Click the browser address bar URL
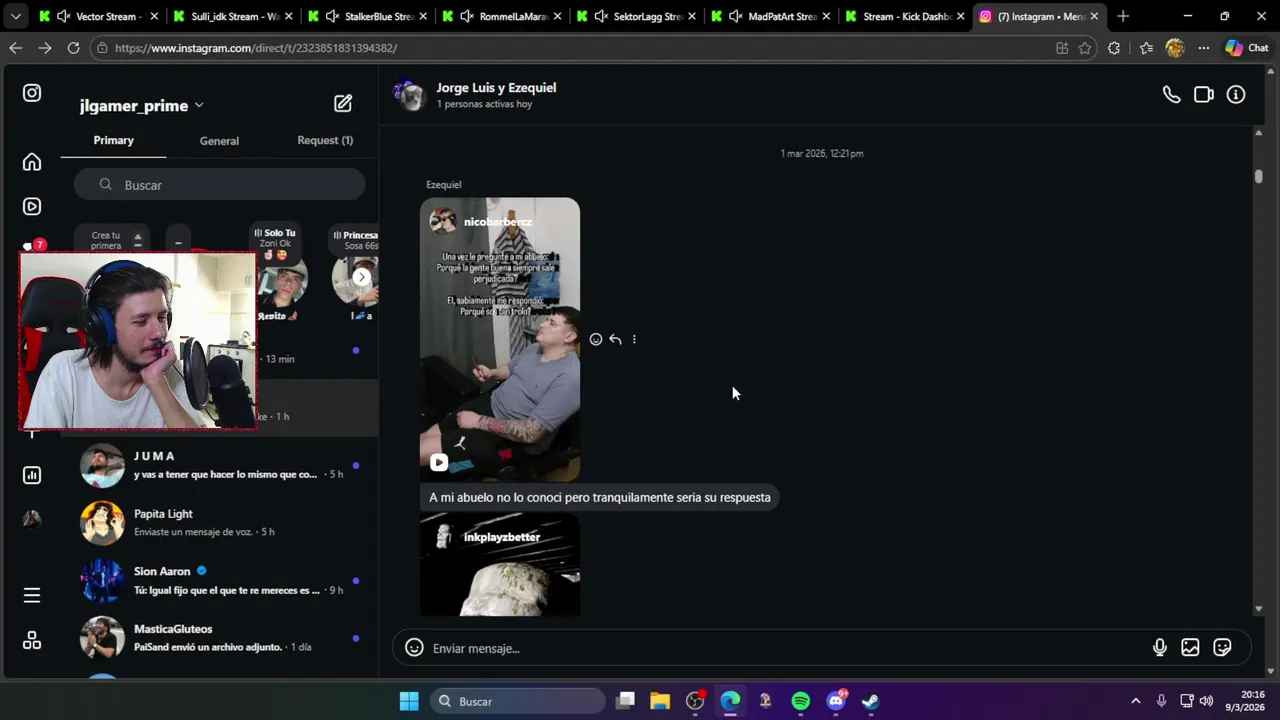 (255, 48)
